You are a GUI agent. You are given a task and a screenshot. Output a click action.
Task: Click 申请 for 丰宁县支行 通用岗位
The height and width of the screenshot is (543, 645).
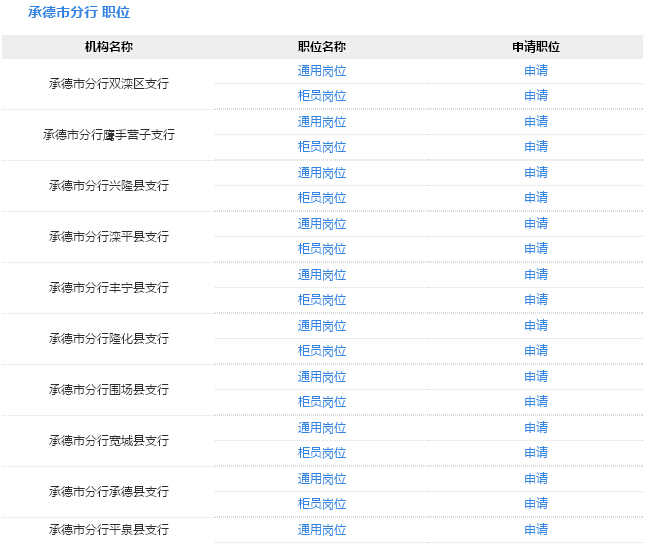click(x=536, y=275)
